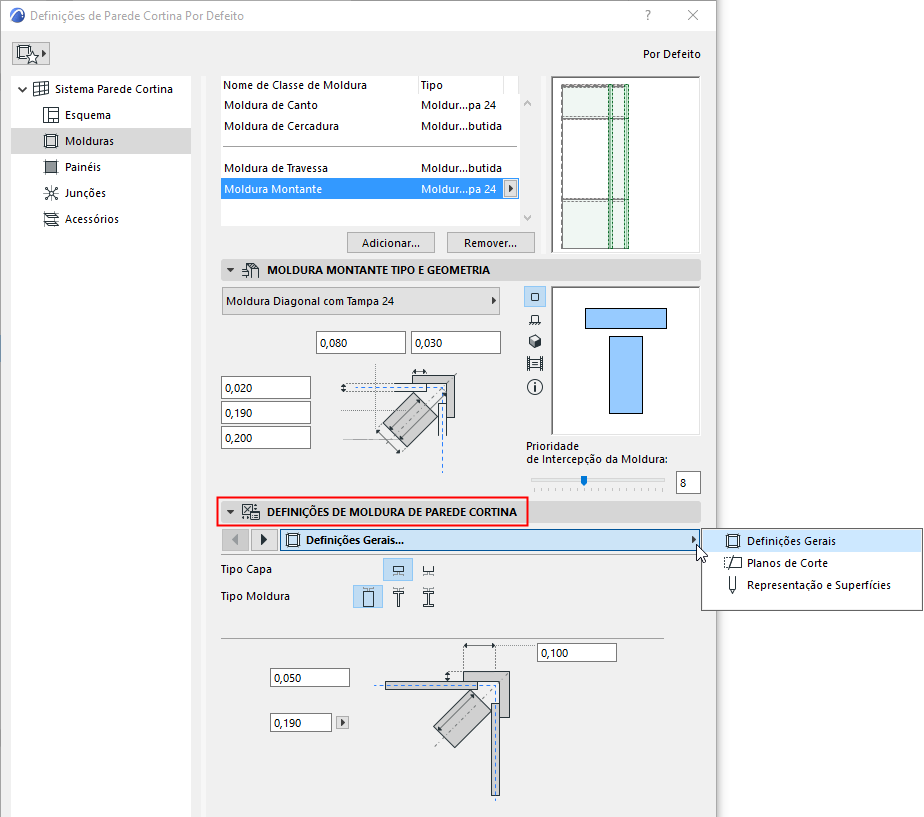Select the Preview cube icon for 3D view
Viewport: 924px width, 817px height.
(x=535, y=341)
